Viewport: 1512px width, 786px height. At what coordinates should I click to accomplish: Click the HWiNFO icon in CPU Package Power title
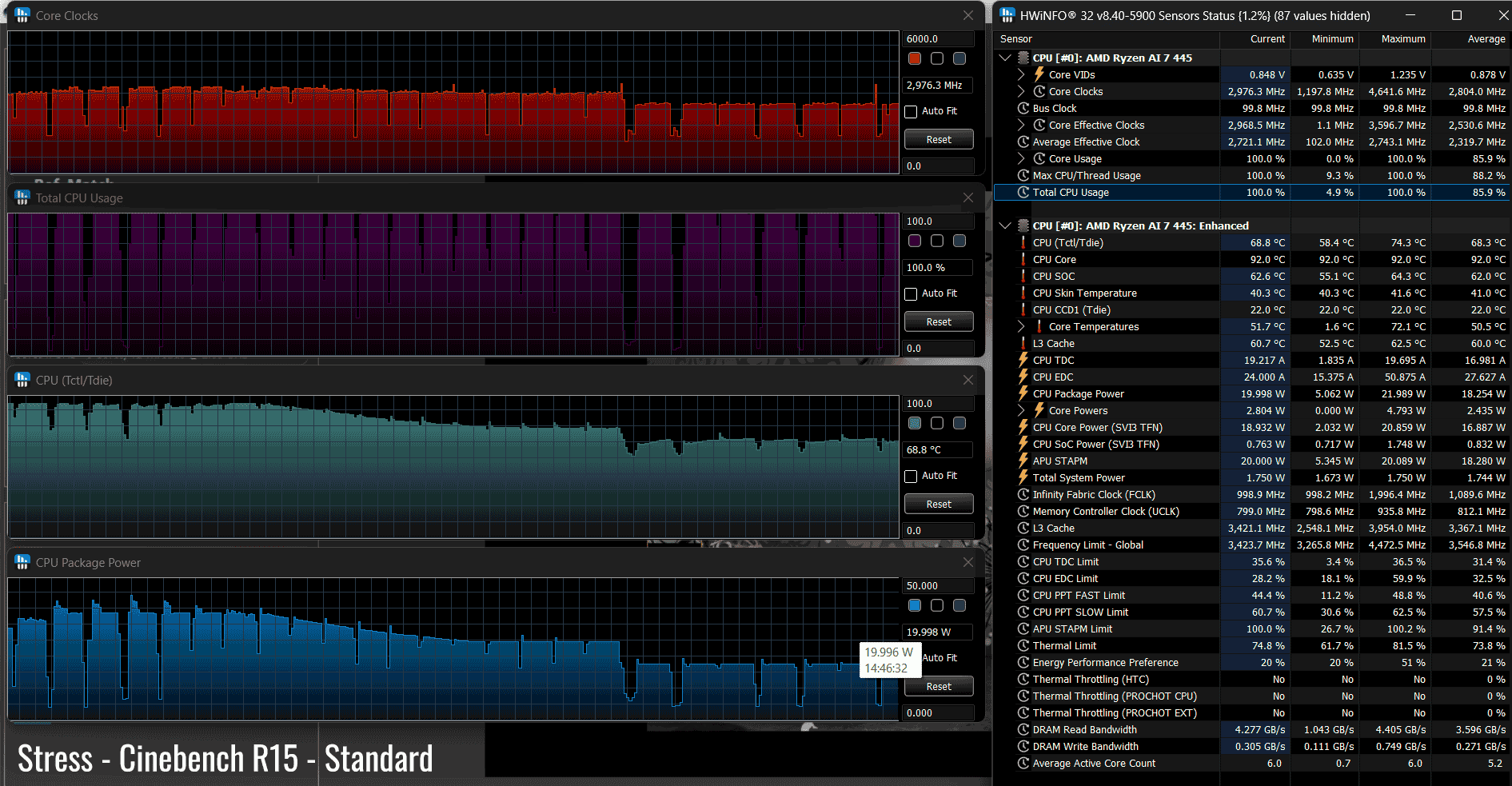22,562
